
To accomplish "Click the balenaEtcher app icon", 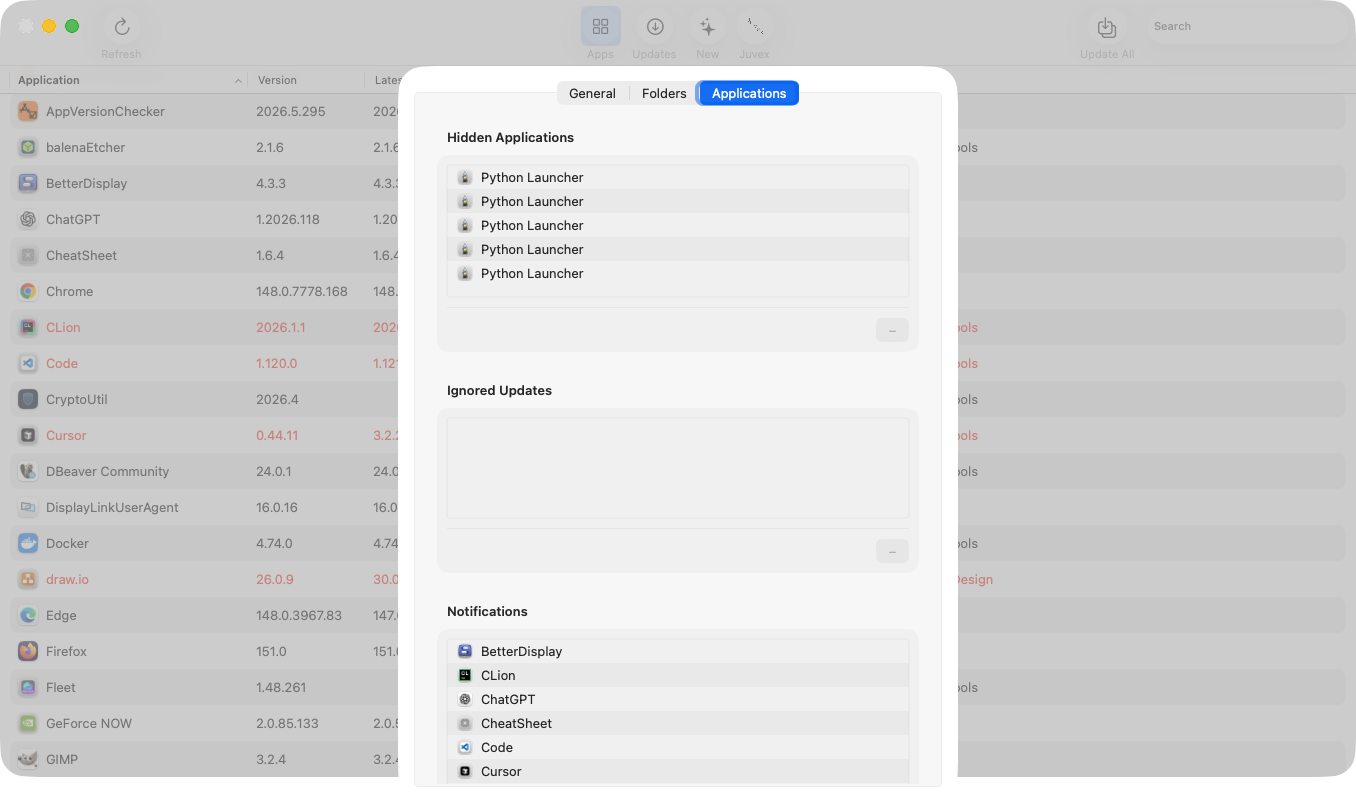I will (28, 147).
